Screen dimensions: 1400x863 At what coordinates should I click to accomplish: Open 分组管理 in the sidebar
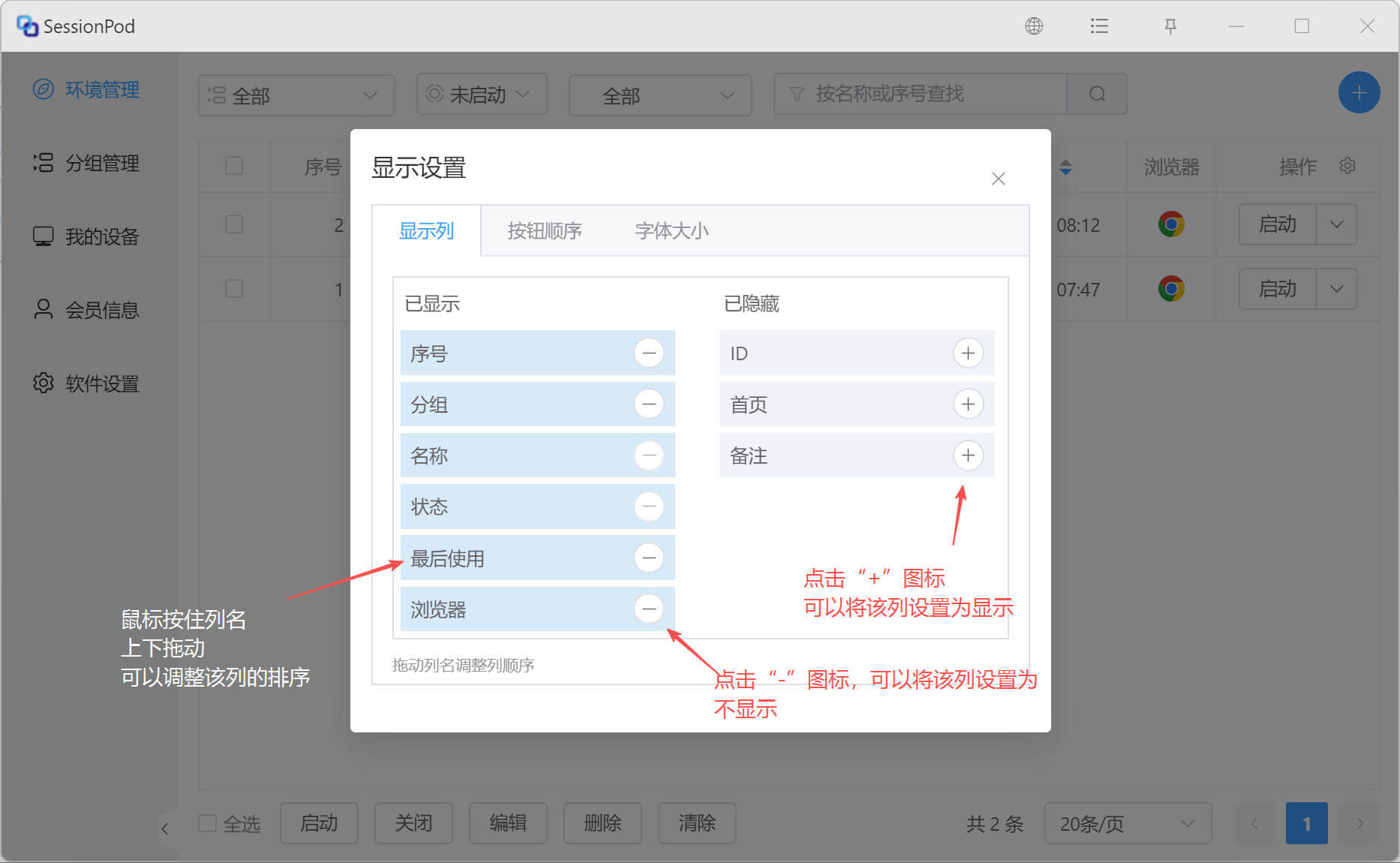[86, 163]
